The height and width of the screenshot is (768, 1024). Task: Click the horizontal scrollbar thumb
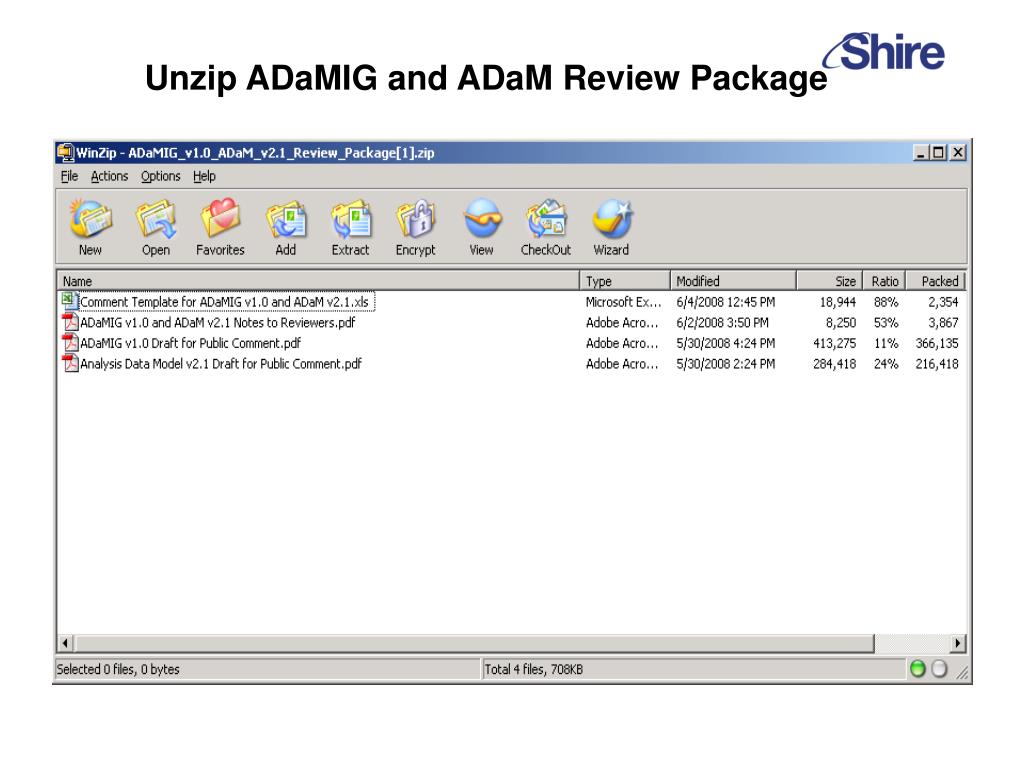point(473,643)
